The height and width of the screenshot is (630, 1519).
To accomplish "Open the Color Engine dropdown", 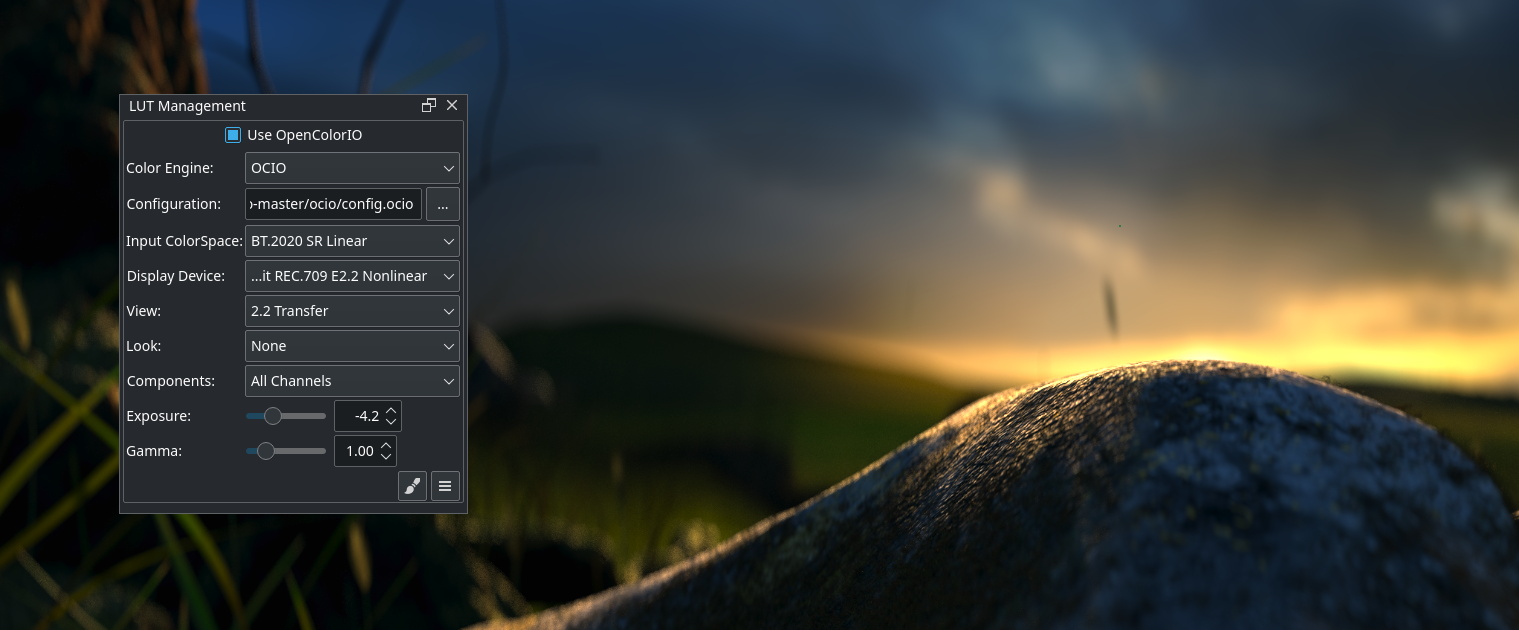I will point(352,168).
